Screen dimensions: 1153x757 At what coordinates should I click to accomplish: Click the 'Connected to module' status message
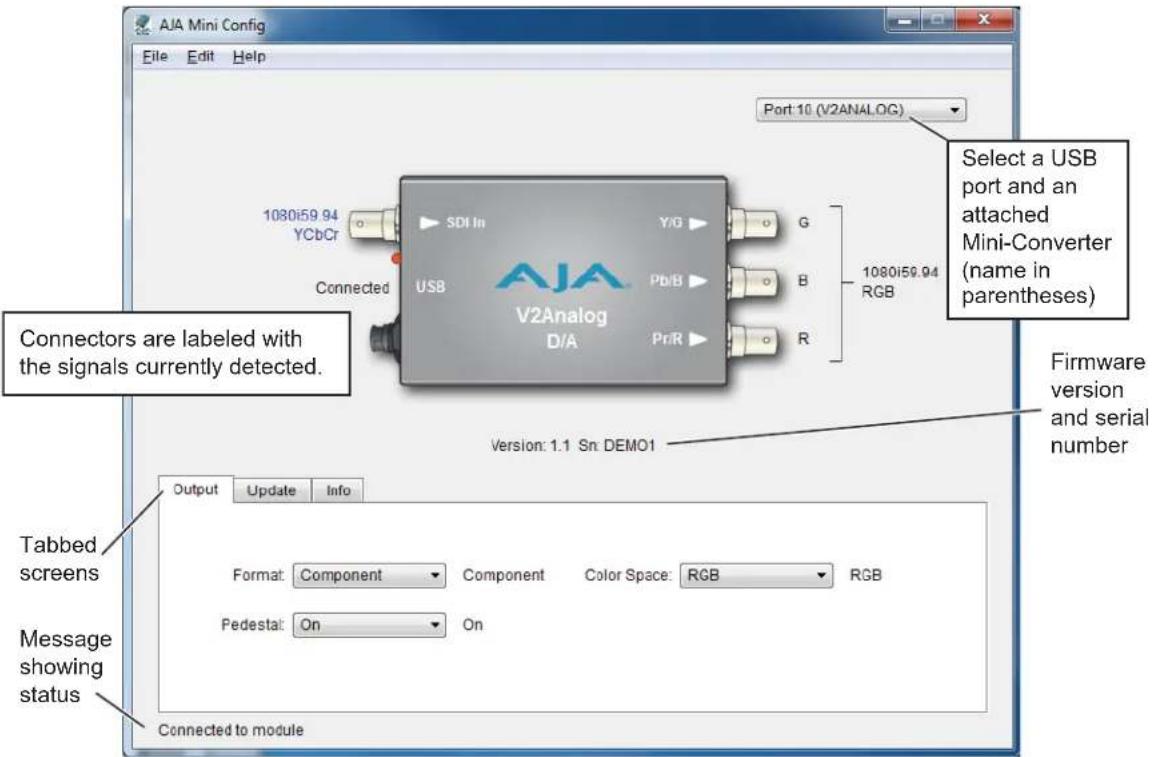click(x=231, y=730)
